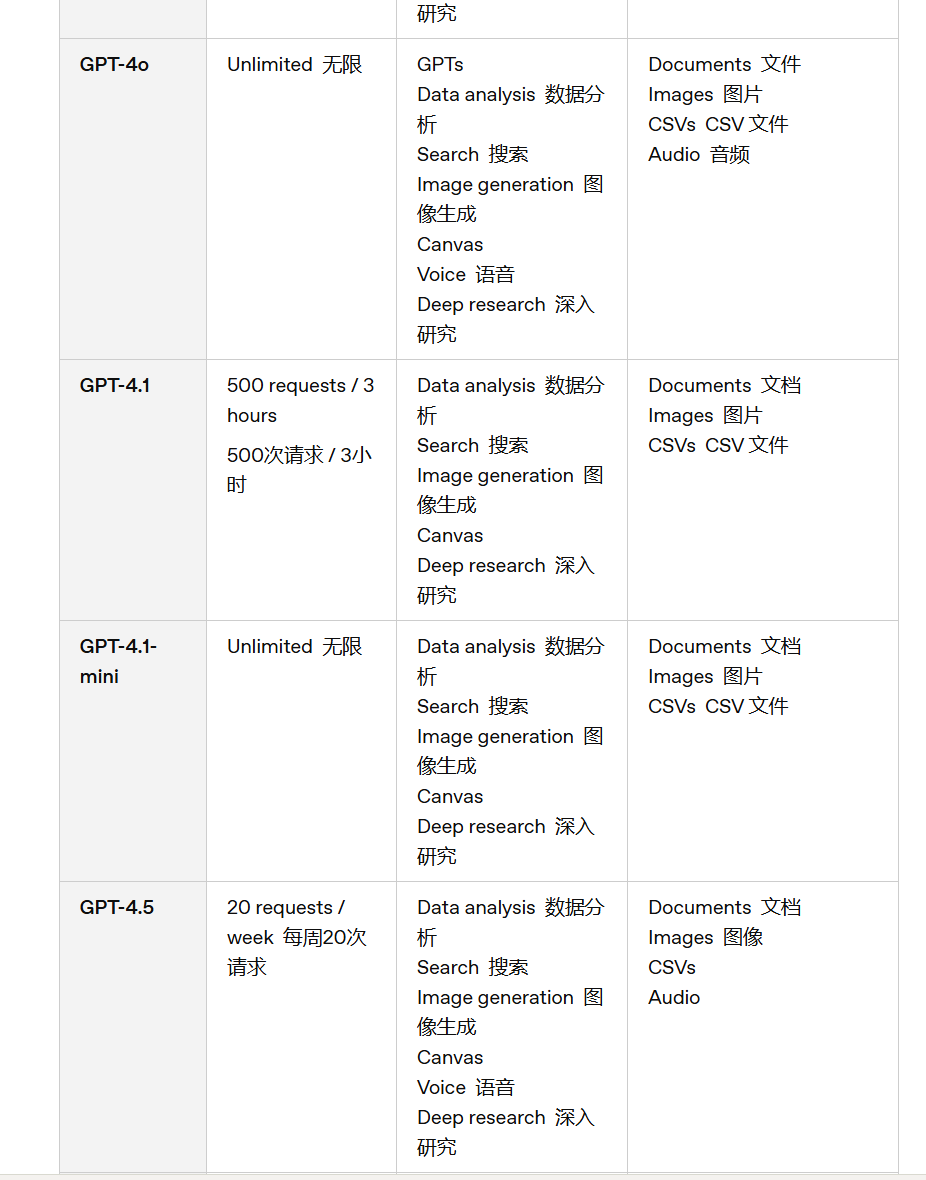Click 'Voice 语音' in the GPT-4.5 row

466,1087
